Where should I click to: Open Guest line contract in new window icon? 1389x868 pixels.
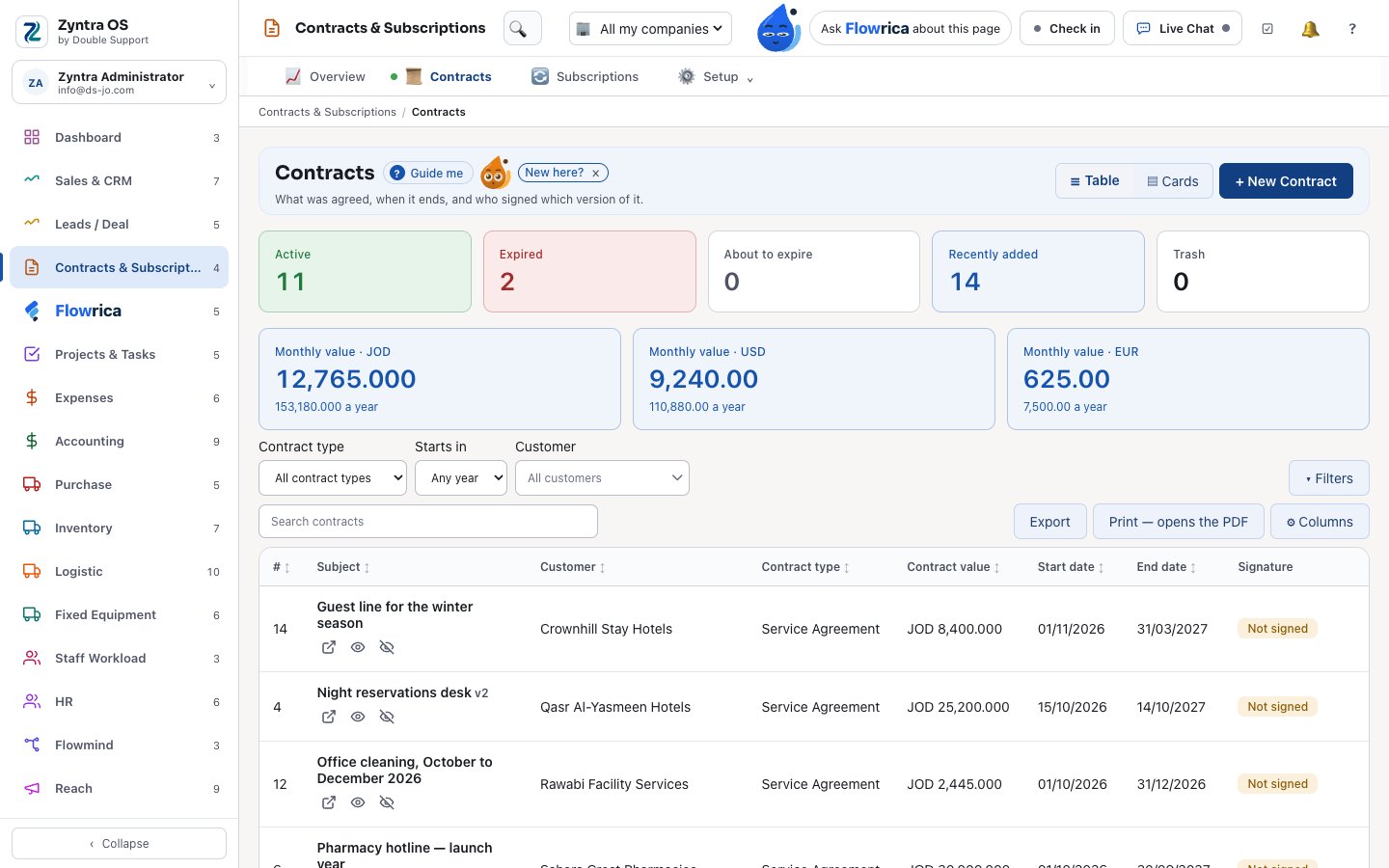point(329,647)
